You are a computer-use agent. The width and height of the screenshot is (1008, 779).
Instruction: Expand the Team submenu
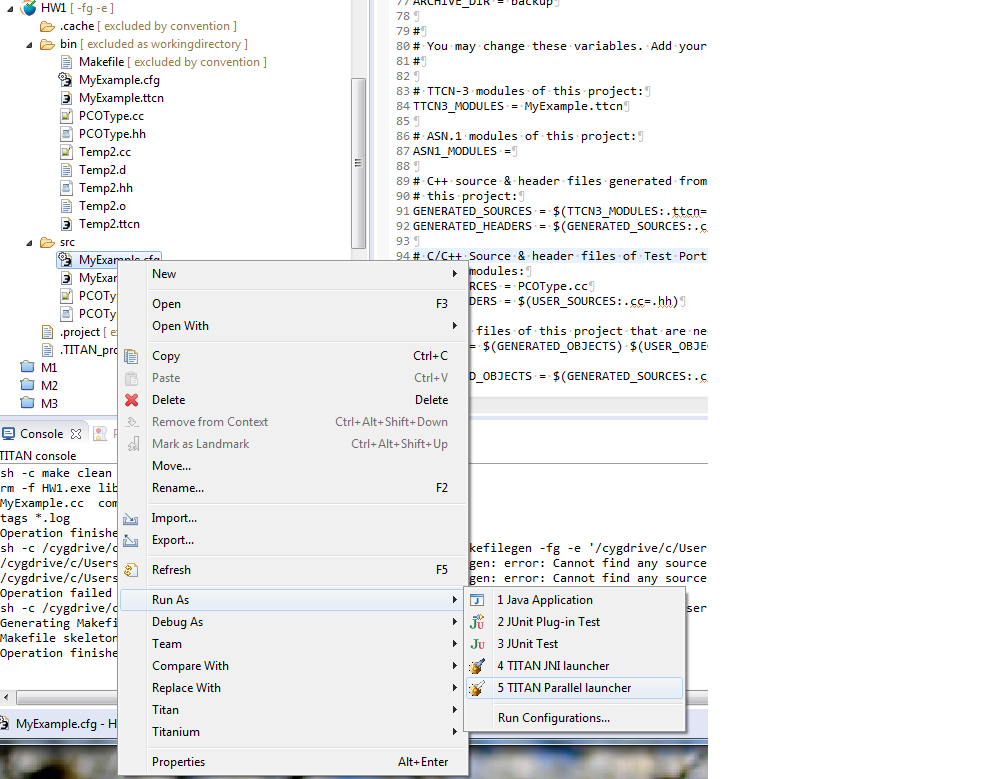click(x=455, y=643)
